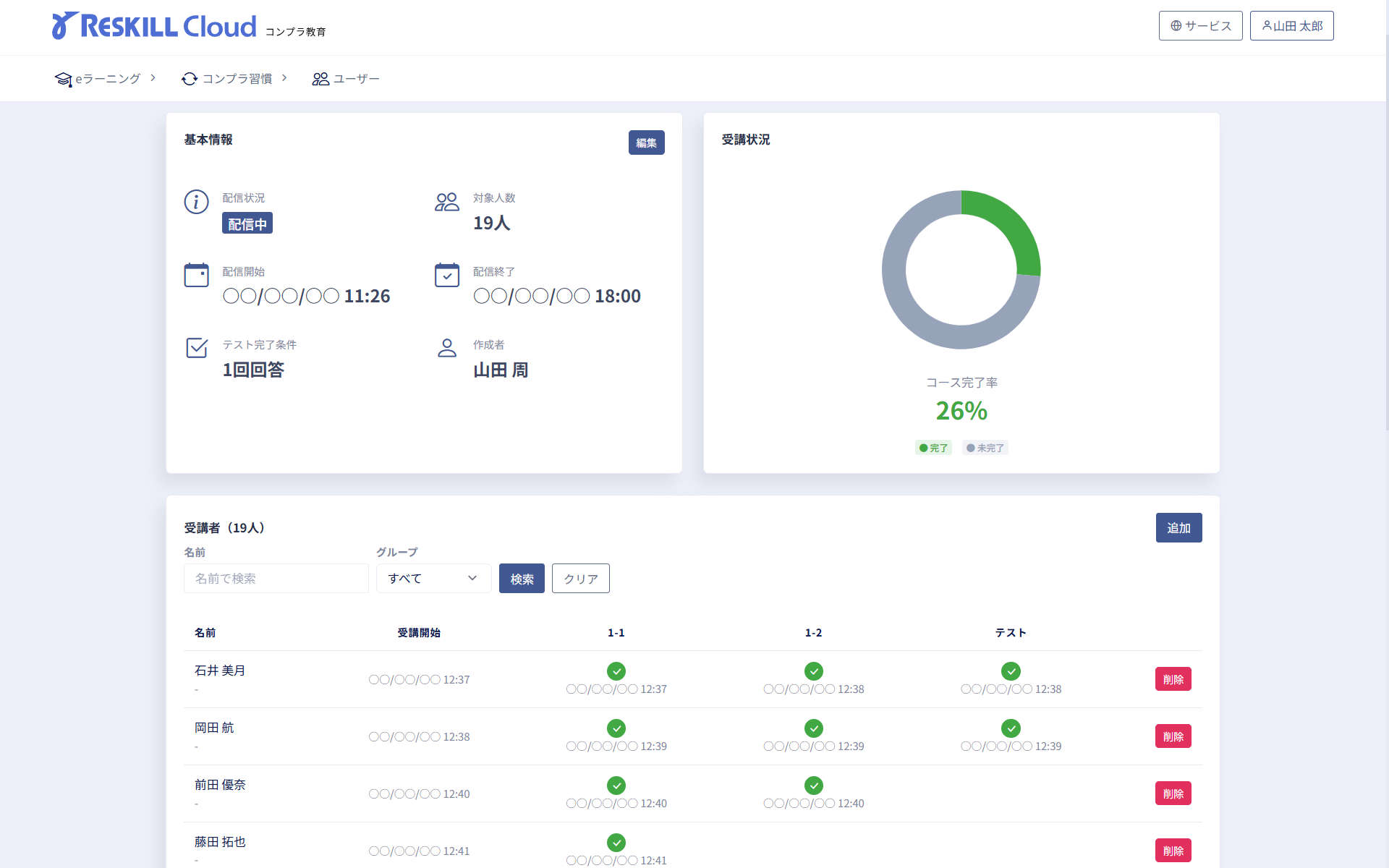Open the 山田 太郎 account menu
Image resolution: width=1389 pixels, height=868 pixels.
click(1291, 26)
